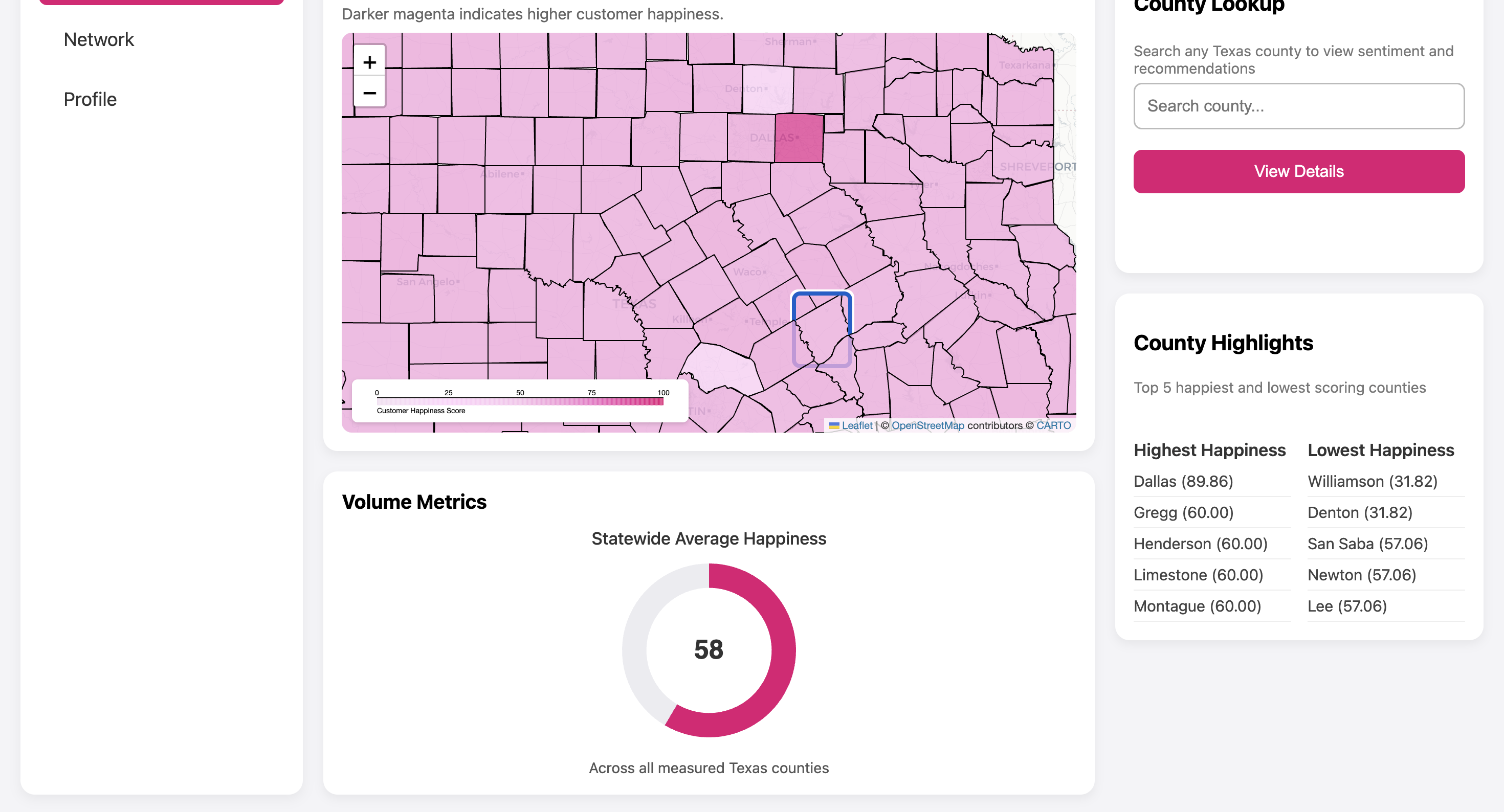Select Williamson (31.82) in lowest list

(1372, 482)
